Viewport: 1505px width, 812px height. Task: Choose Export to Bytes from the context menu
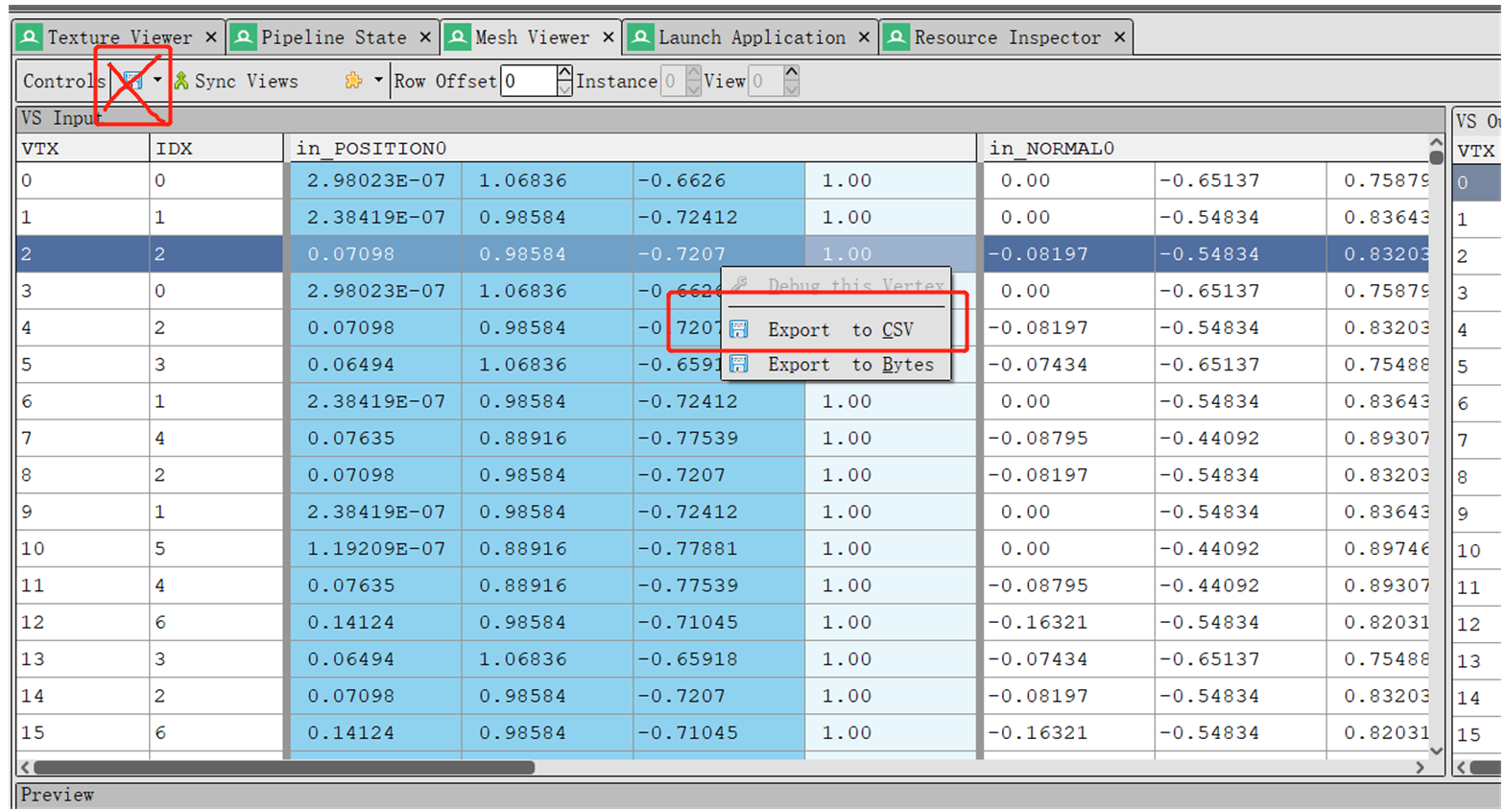pos(840,364)
